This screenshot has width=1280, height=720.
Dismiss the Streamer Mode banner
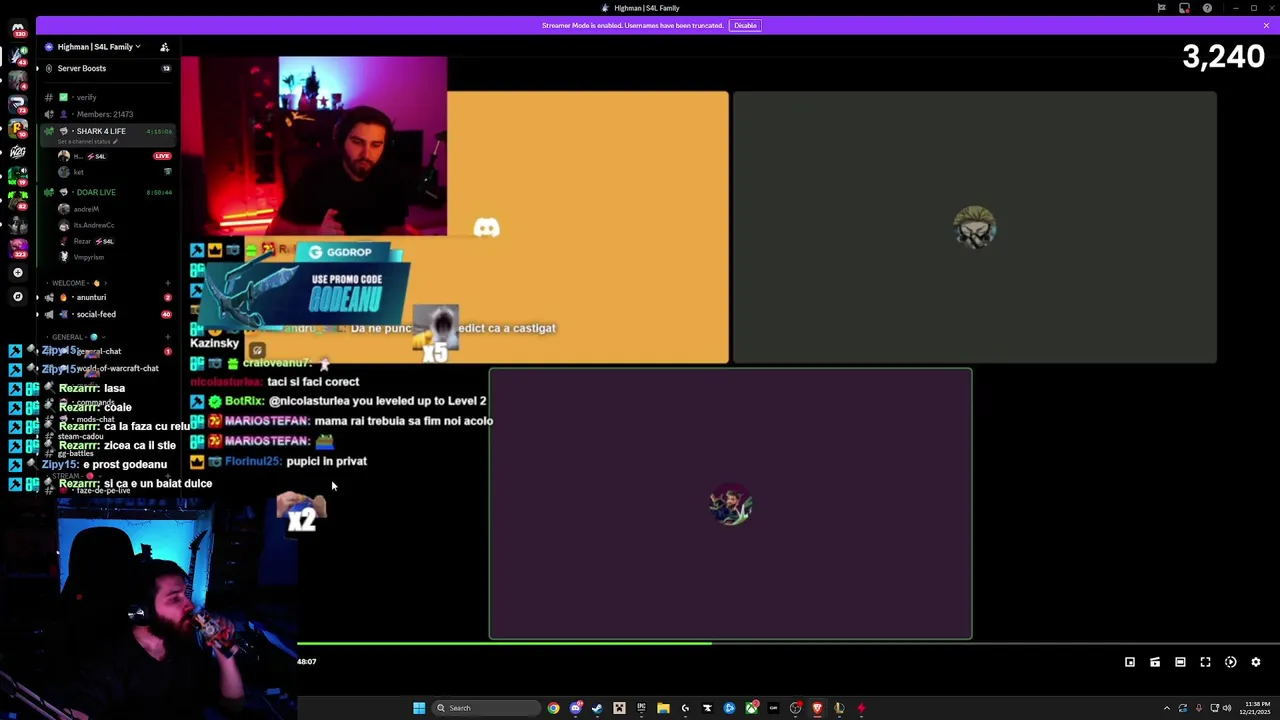[1266, 25]
